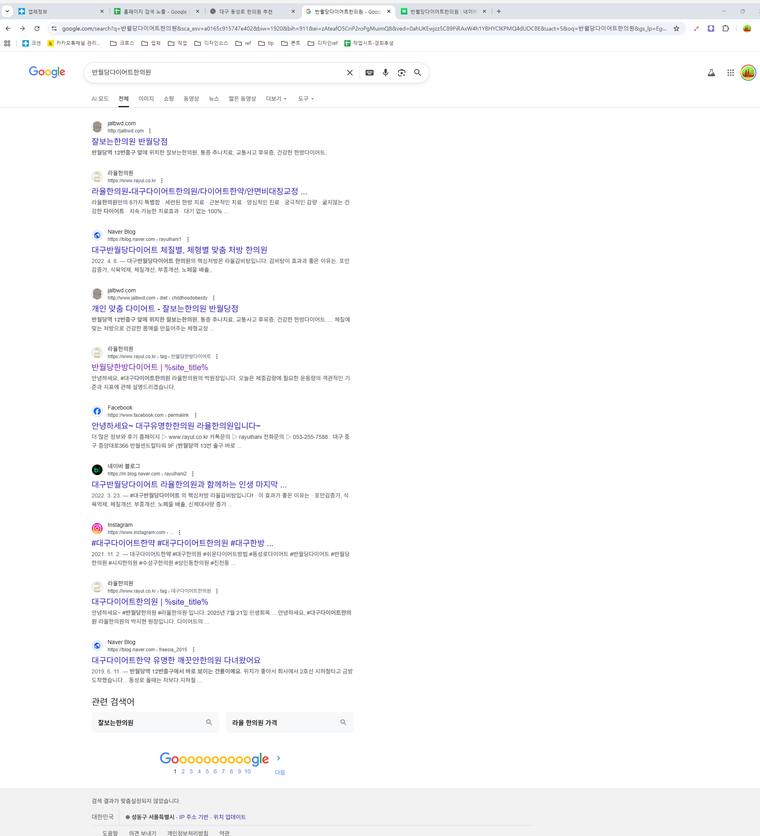Select related search 라율 한의원 가격
Screen dimensions: 760x836
coord(289,722)
